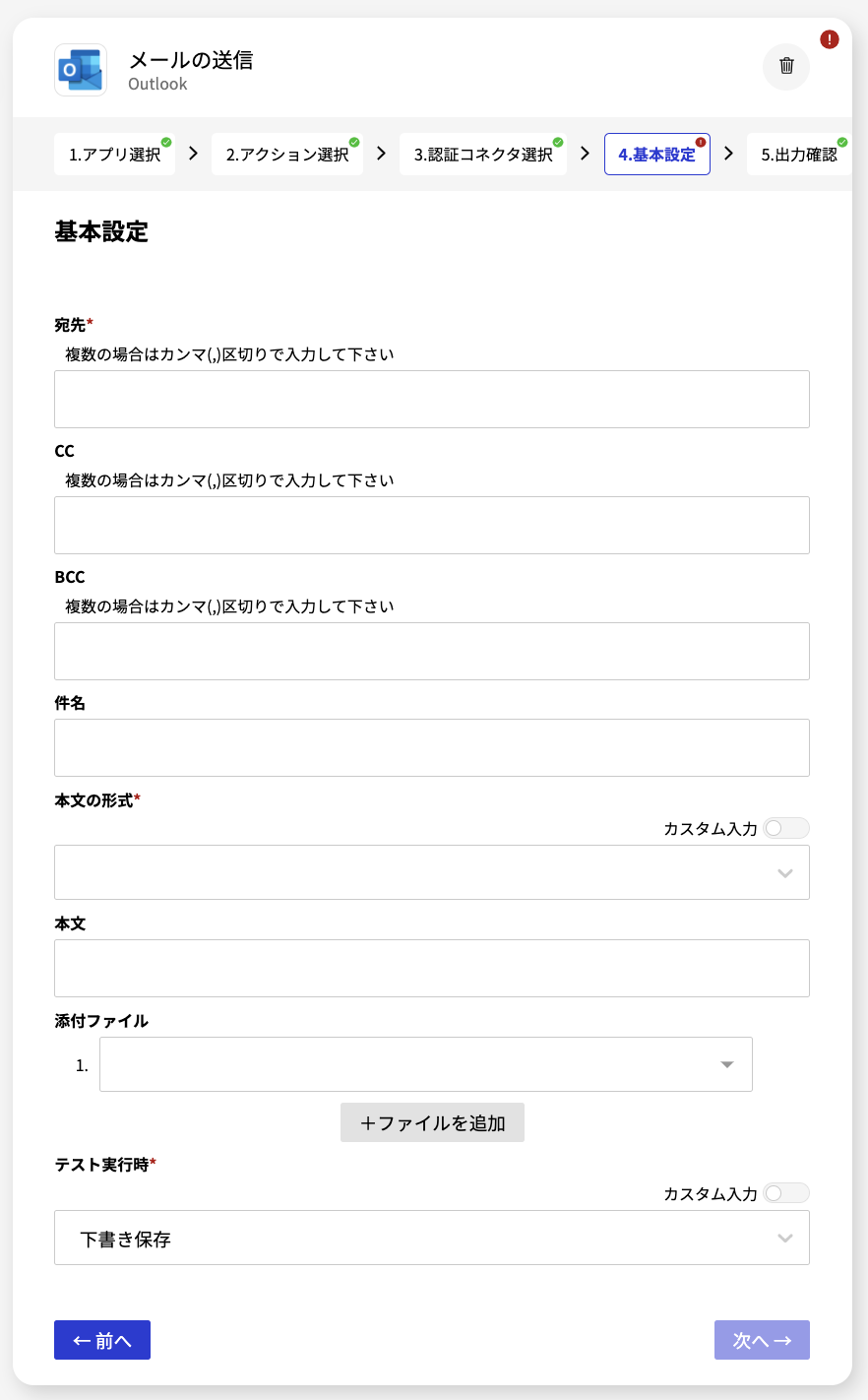Focus the 件名 subject field
This screenshot has height=1400, width=868.
(432, 747)
